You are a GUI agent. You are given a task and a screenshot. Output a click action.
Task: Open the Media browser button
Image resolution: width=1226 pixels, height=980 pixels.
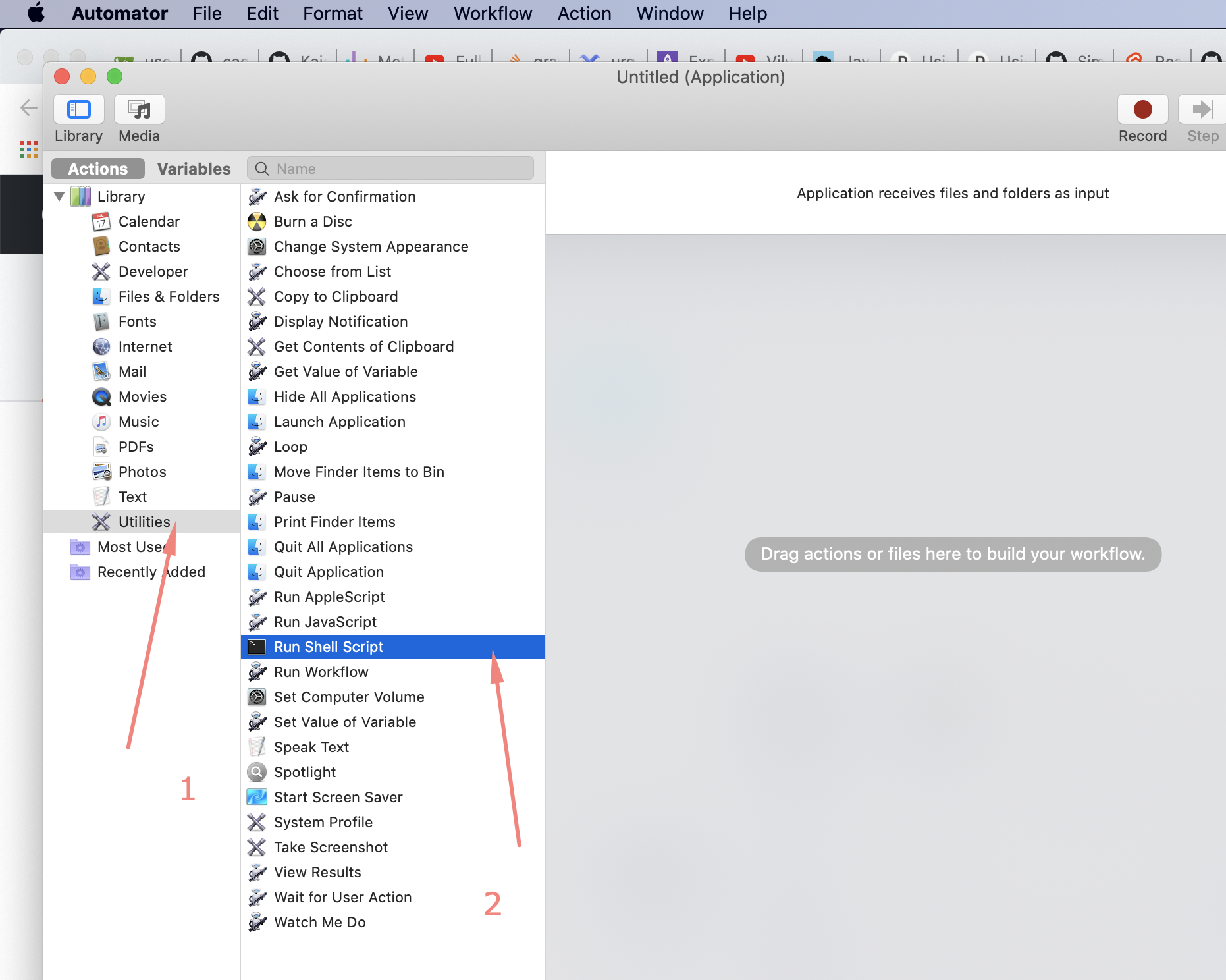139,109
